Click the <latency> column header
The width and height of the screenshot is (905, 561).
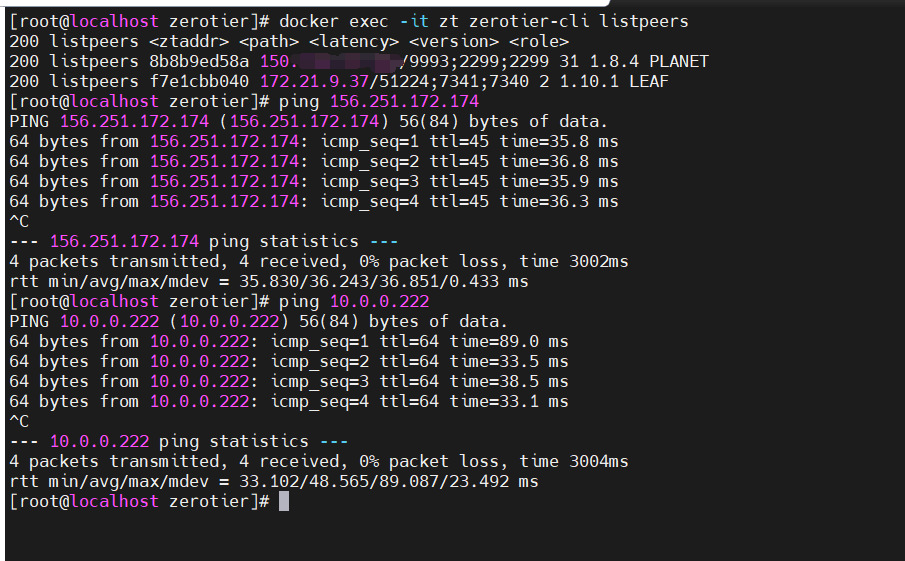[354, 41]
